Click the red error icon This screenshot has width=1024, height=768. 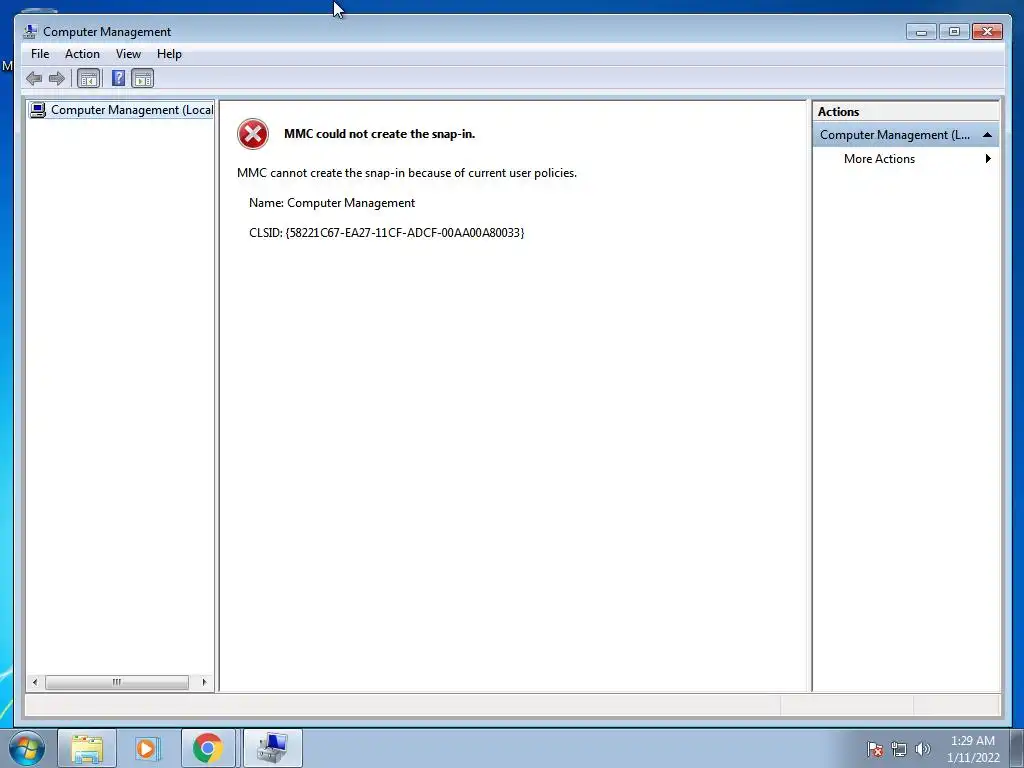click(x=253, y=134)
